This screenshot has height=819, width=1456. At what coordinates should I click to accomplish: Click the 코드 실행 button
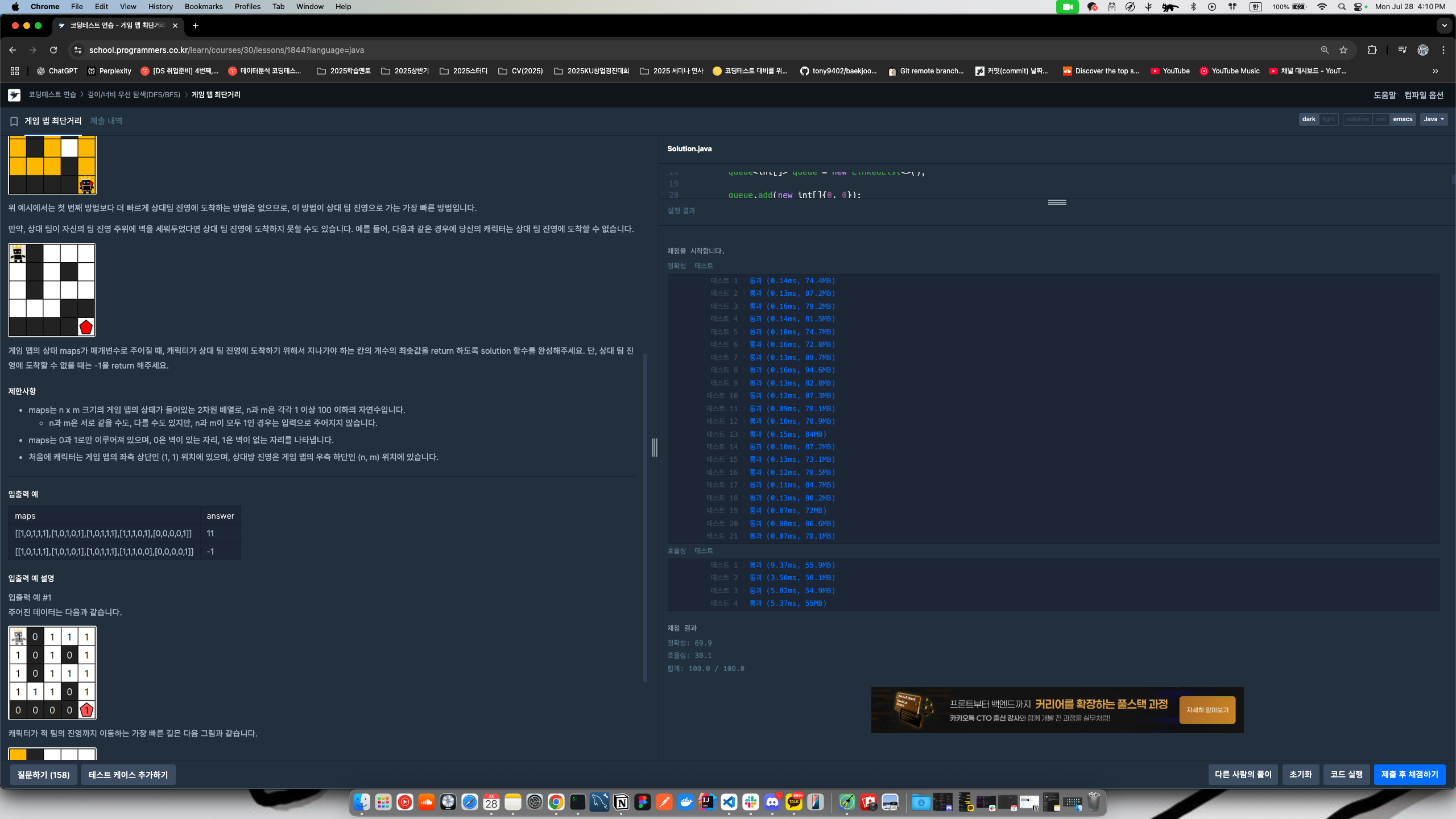1346,775
